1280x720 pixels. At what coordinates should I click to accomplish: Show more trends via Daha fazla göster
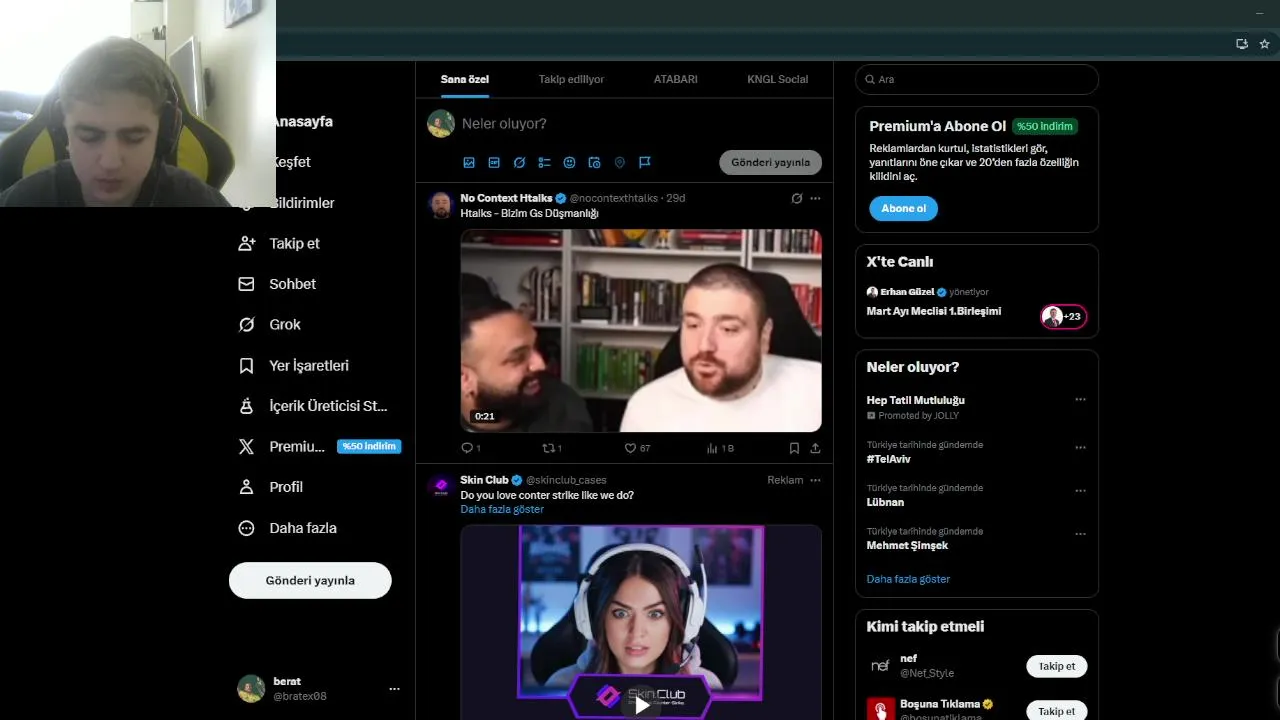(908, 579)
